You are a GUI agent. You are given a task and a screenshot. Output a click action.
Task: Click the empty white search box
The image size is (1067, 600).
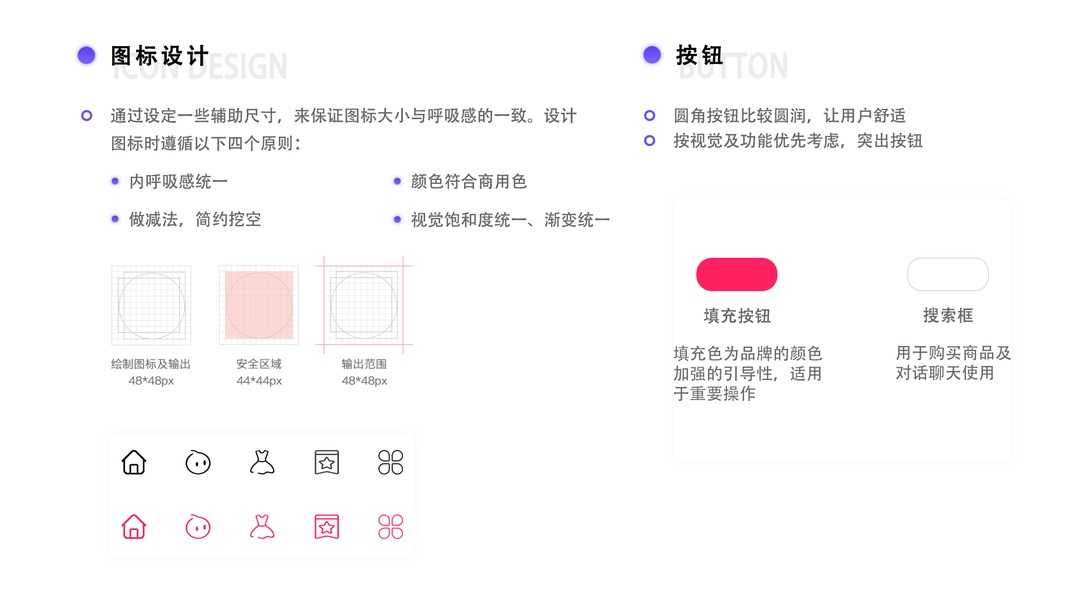pos(947,274)
